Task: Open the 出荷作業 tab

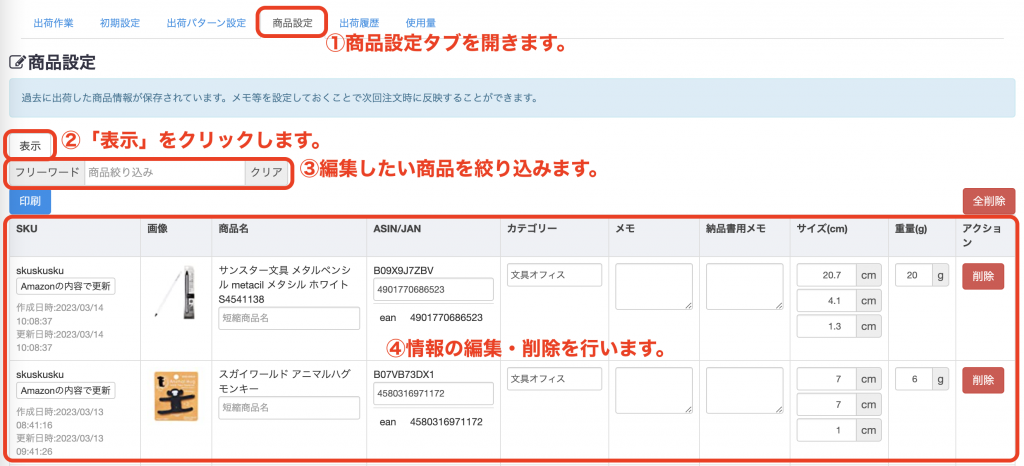Action: pos(54,23)
